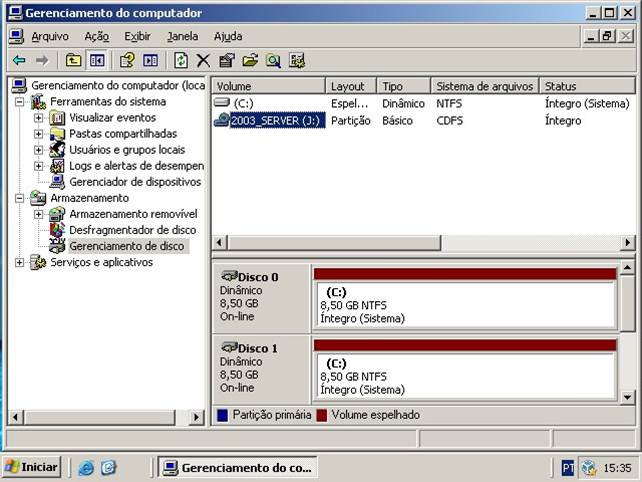
Task: Click the Partição primária blue legend swatch
Action: (x=222, y=415)
